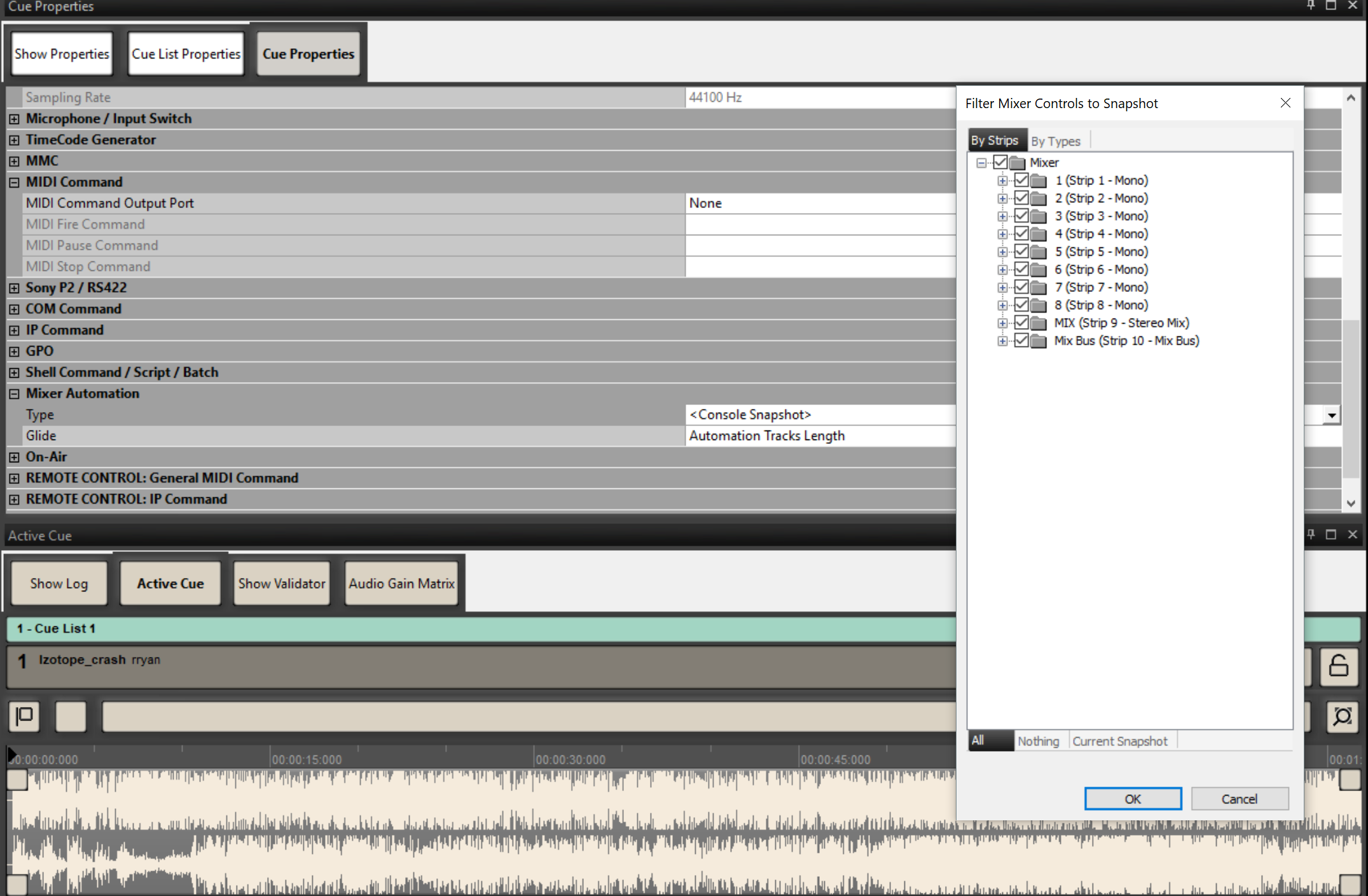The width and height of the screenshot is (1368, 896).
Task: Uncheck 2 (Strip 2 - Mono) checkbox
Action: [x=1021, y=198]
